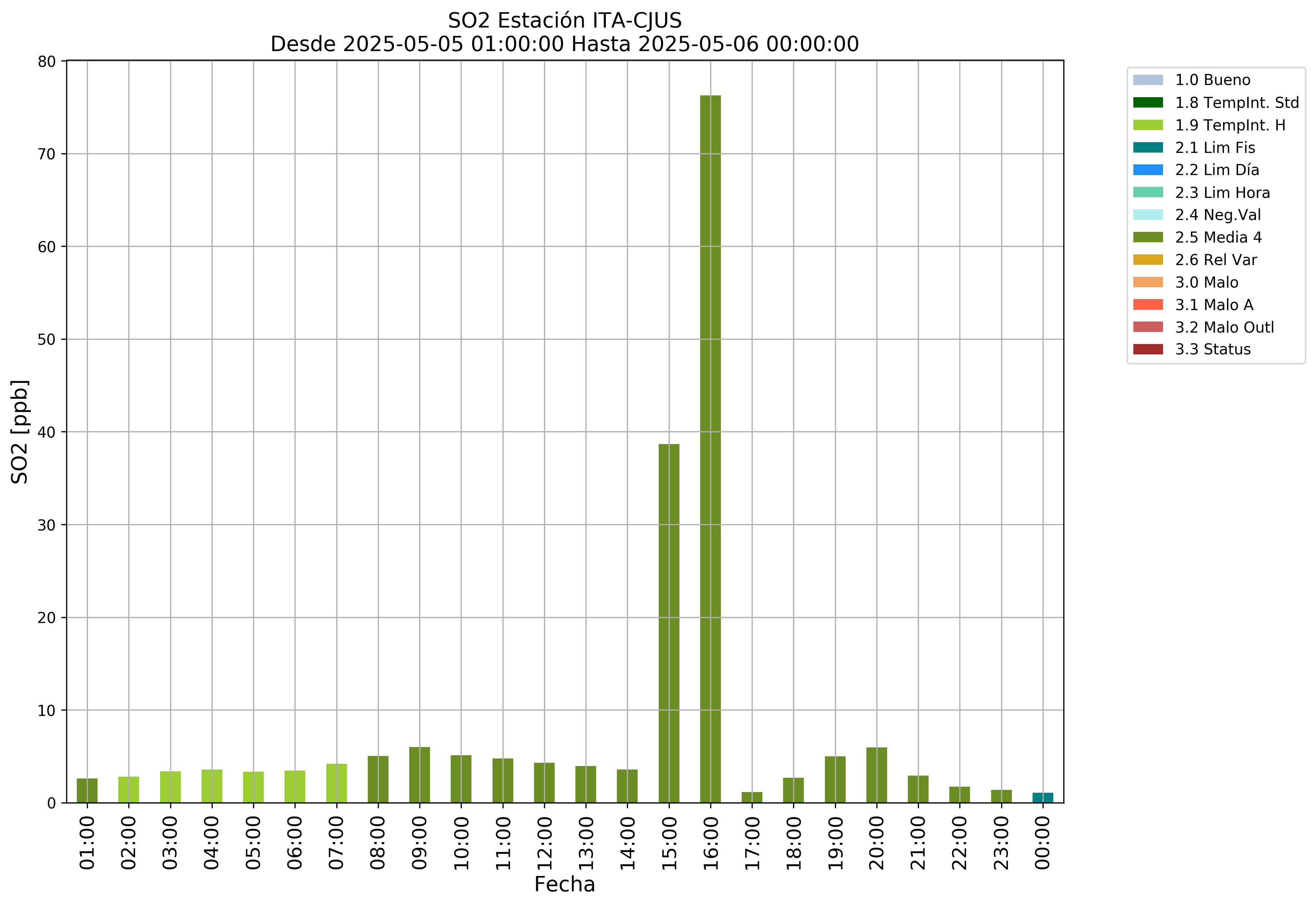Click the bar at 22:00
The width and height of the screenshot is (1316, 906).
(959, 795)
